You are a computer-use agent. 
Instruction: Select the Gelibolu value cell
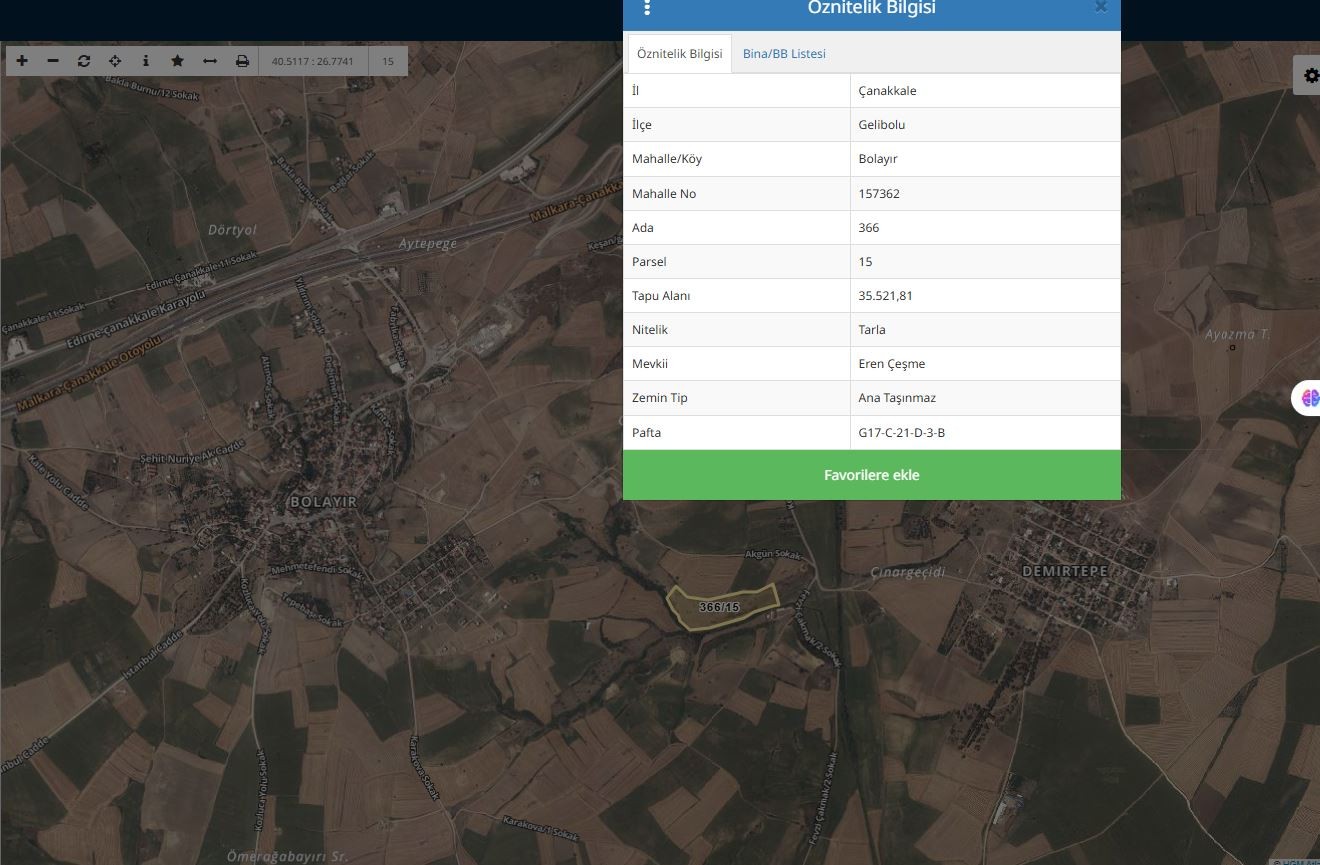[x=985, y=125]
